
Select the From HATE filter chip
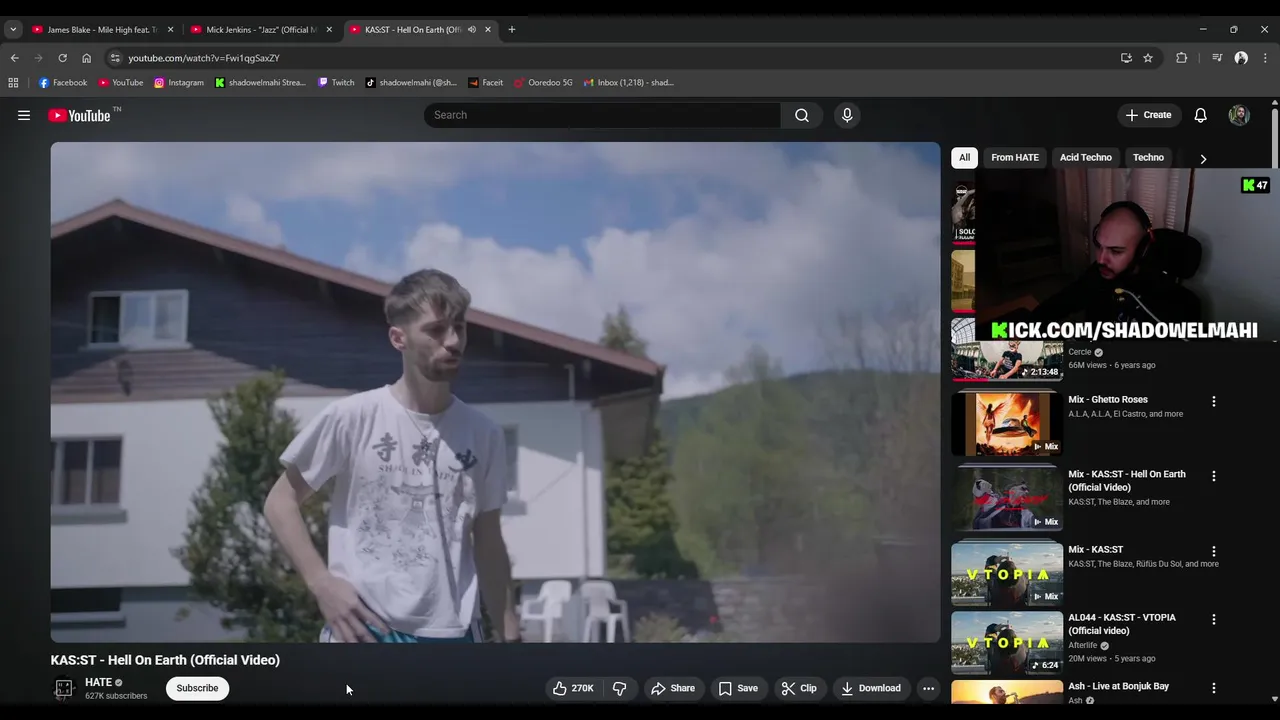coord(1015,157)
